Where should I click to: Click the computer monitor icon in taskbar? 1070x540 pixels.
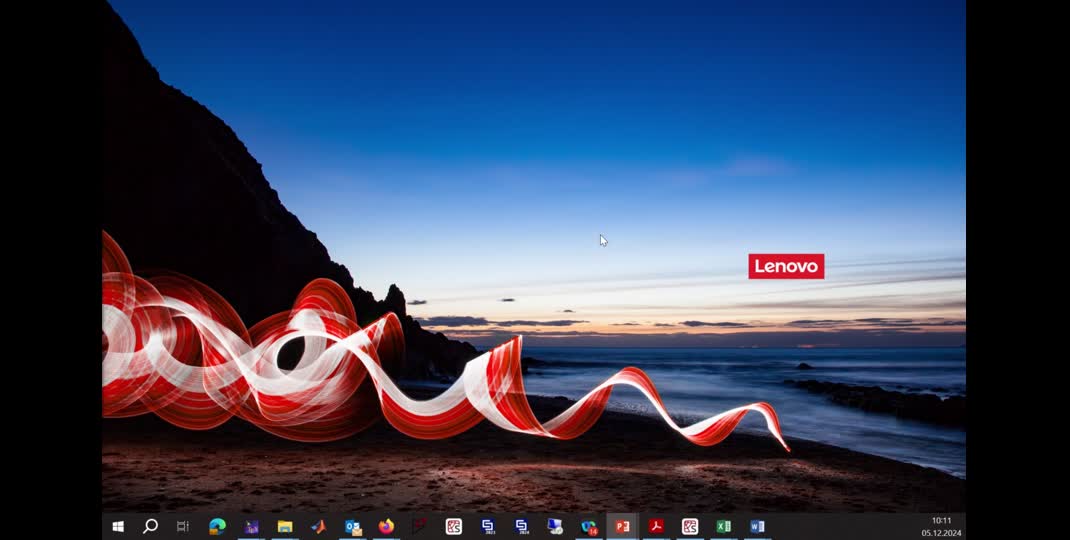(555, 526)
